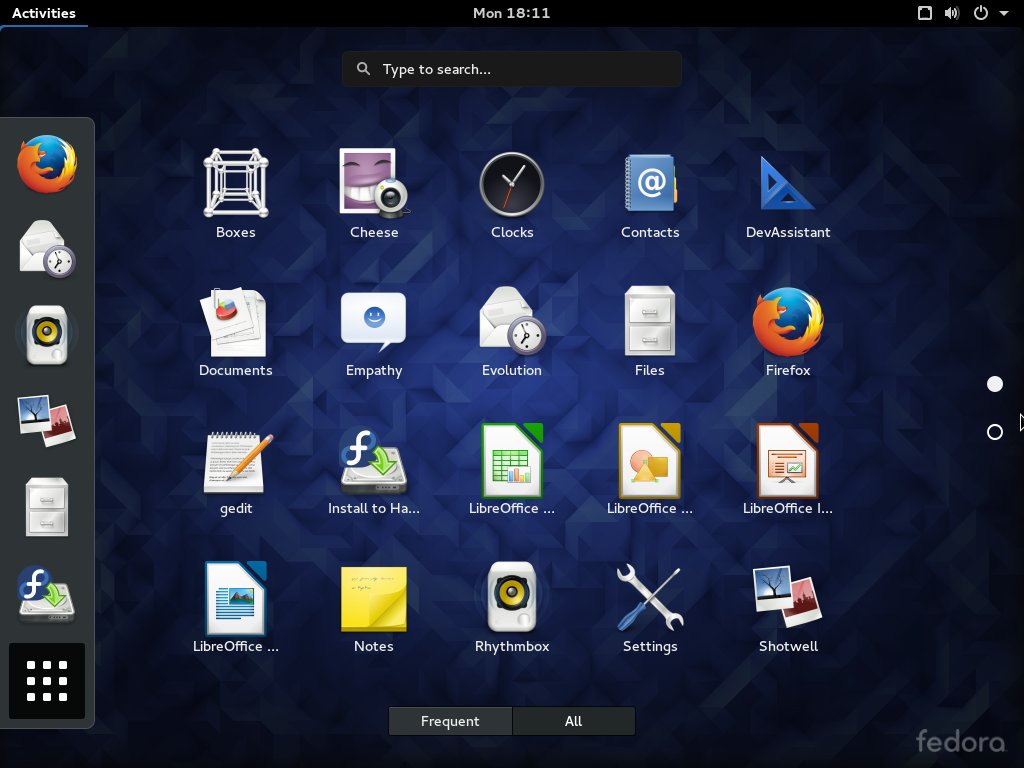The width and height of the screenshot is (1024, 768).
Task: Click Firefox in the dash
Action: [x=47, y=164]
